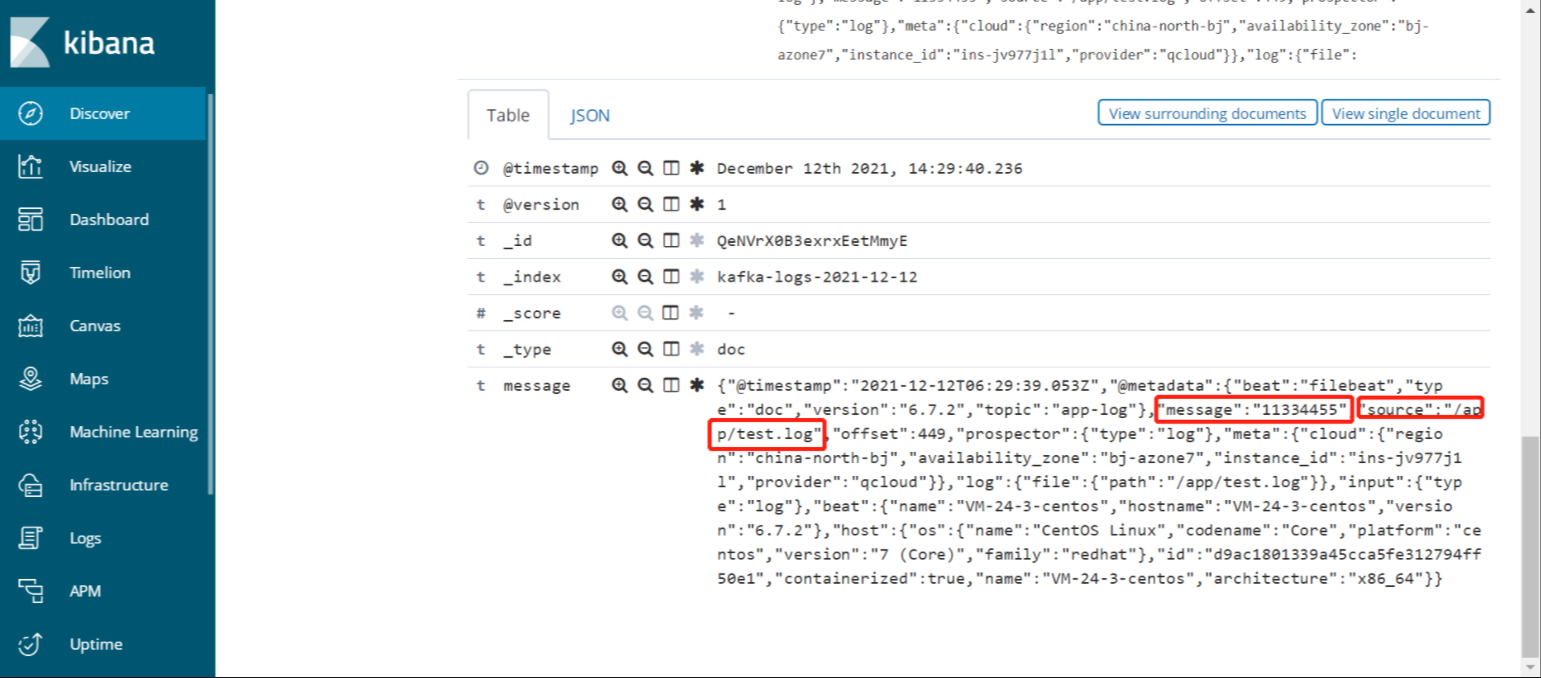Viewport: 1541px width, 678px height.
Task: Open Timelion from the sidebar
Action: (x=103, y=272)
